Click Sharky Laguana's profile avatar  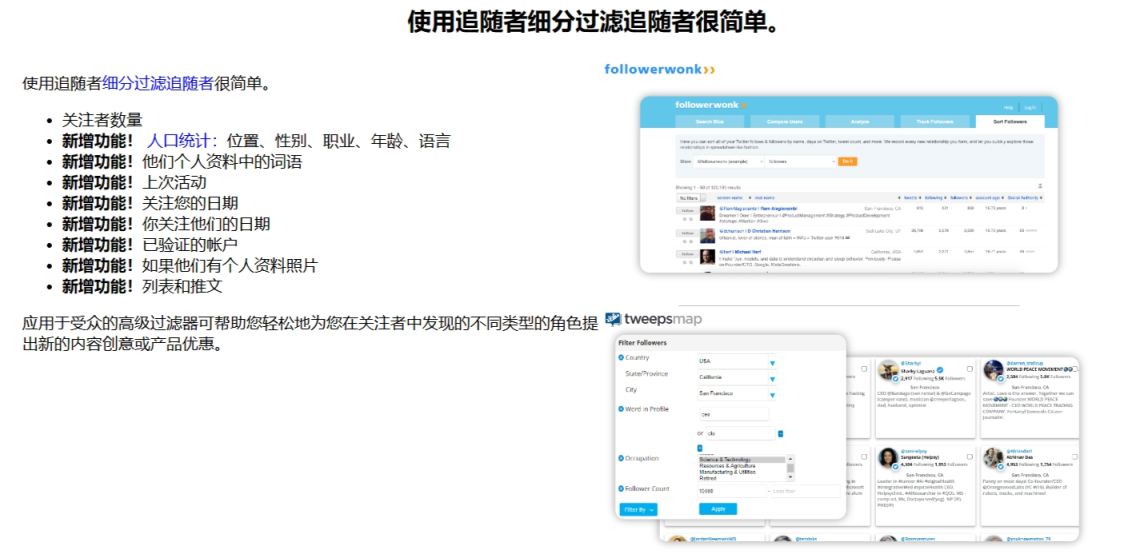click(x=887, y=372)
